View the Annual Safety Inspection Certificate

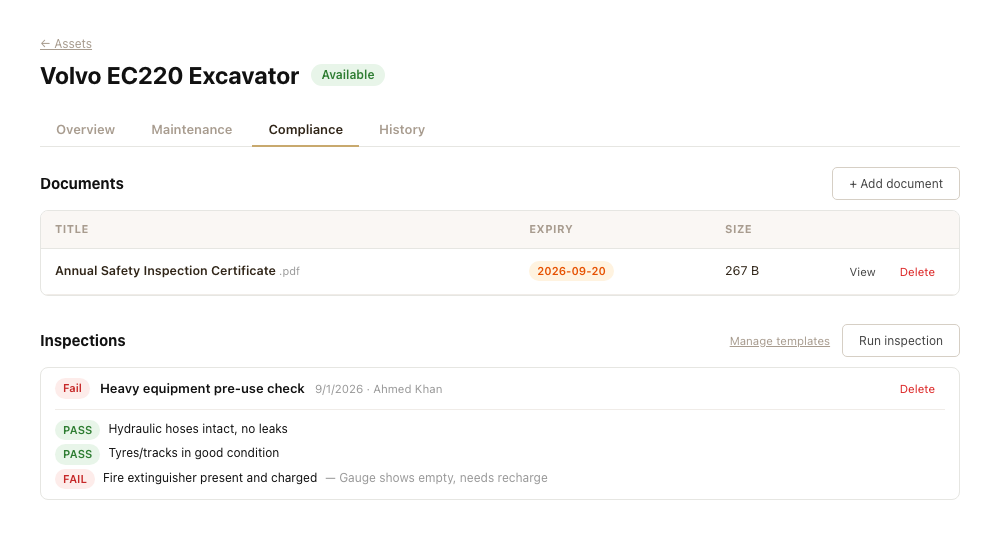(862, 272)
